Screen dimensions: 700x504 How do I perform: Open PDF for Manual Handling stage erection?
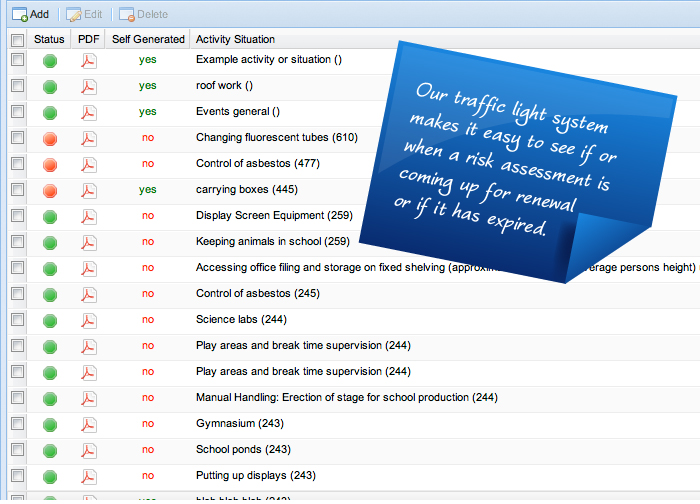click(88, 399)
